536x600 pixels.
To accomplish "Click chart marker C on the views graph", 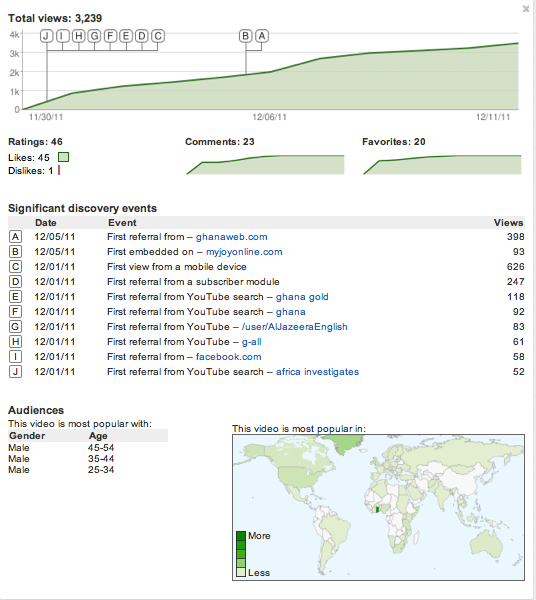I will [158, 36].
